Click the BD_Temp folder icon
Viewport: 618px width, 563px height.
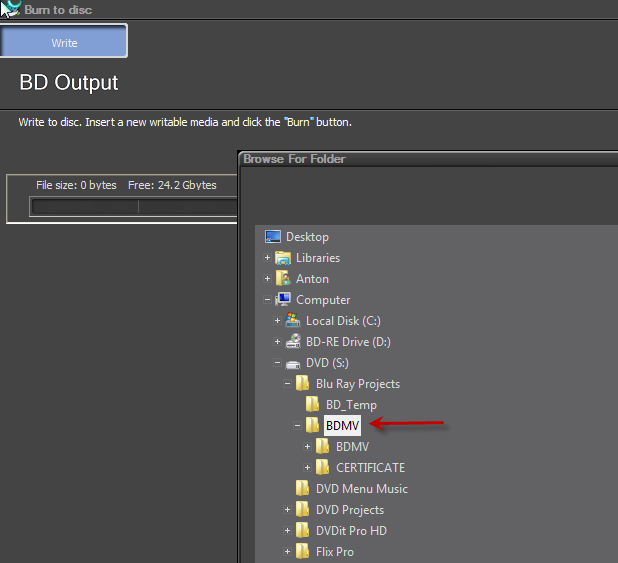[313, 404]
